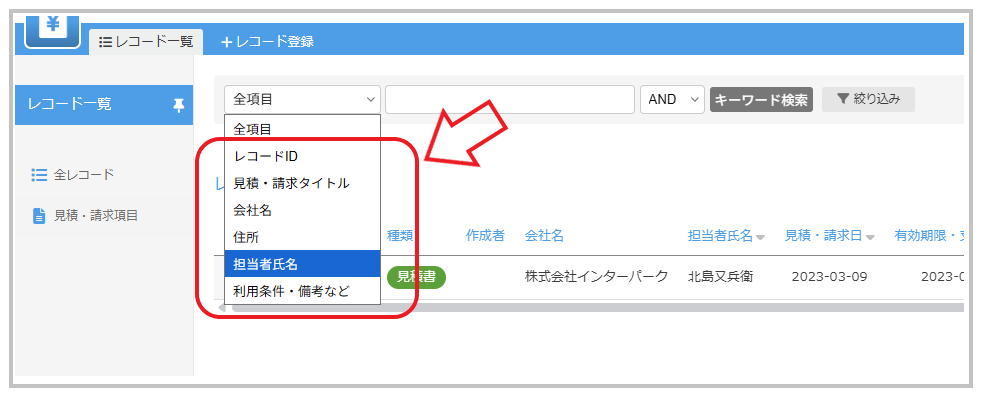Click the list icon beside 全レコード
The width and height of the screenshot is (996, 416).
[40, 175]
